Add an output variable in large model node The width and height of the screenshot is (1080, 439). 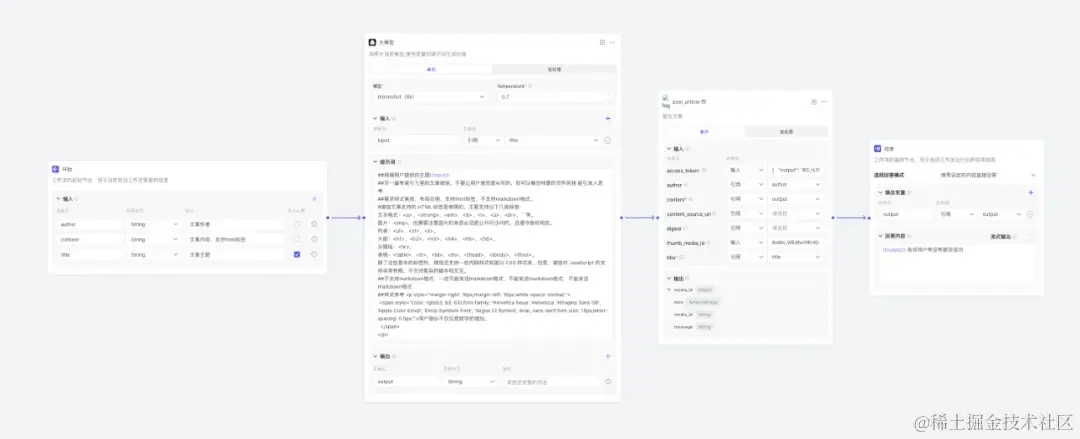[x=608, y=356]
